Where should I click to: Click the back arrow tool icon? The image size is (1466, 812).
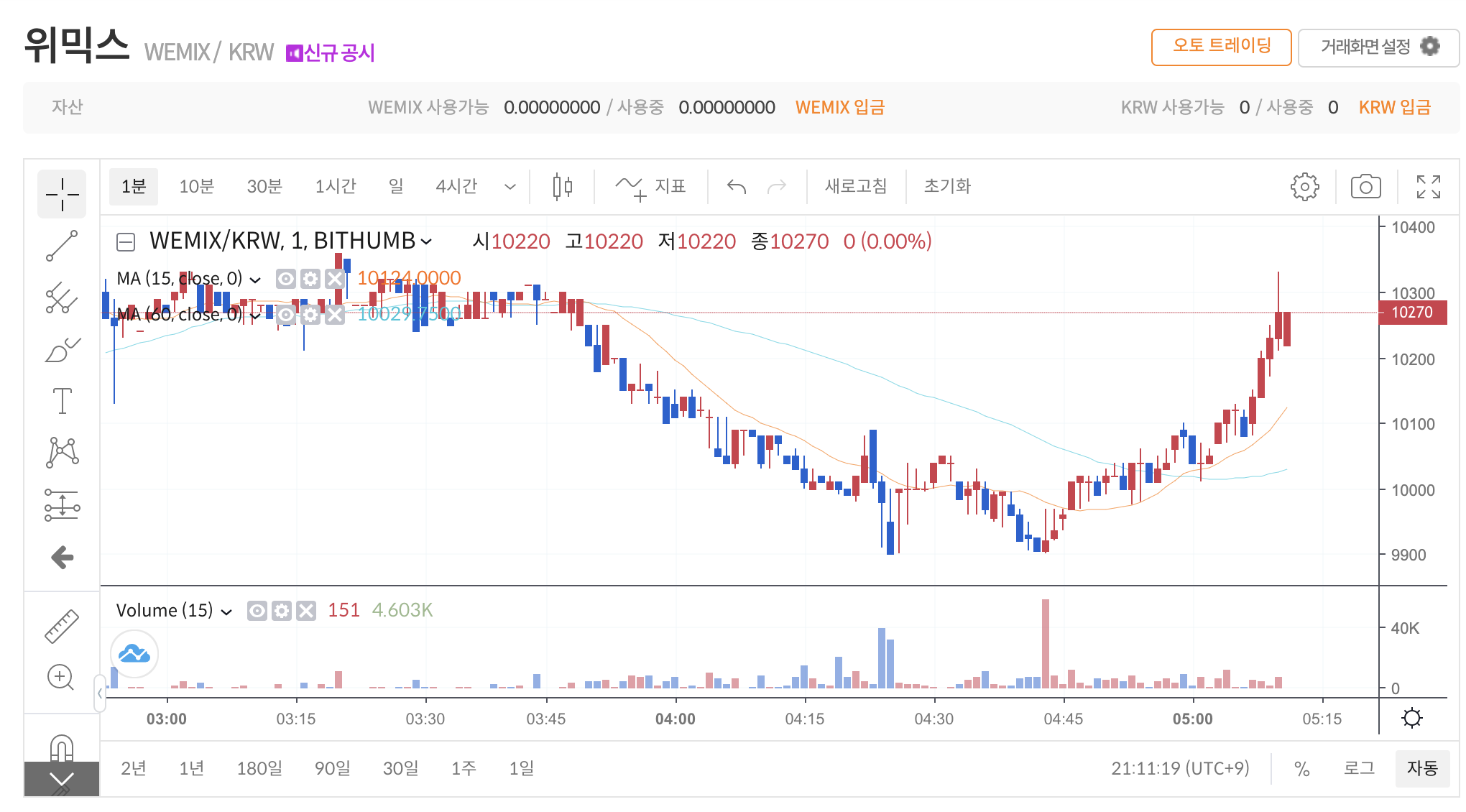(x=62, y=557)
